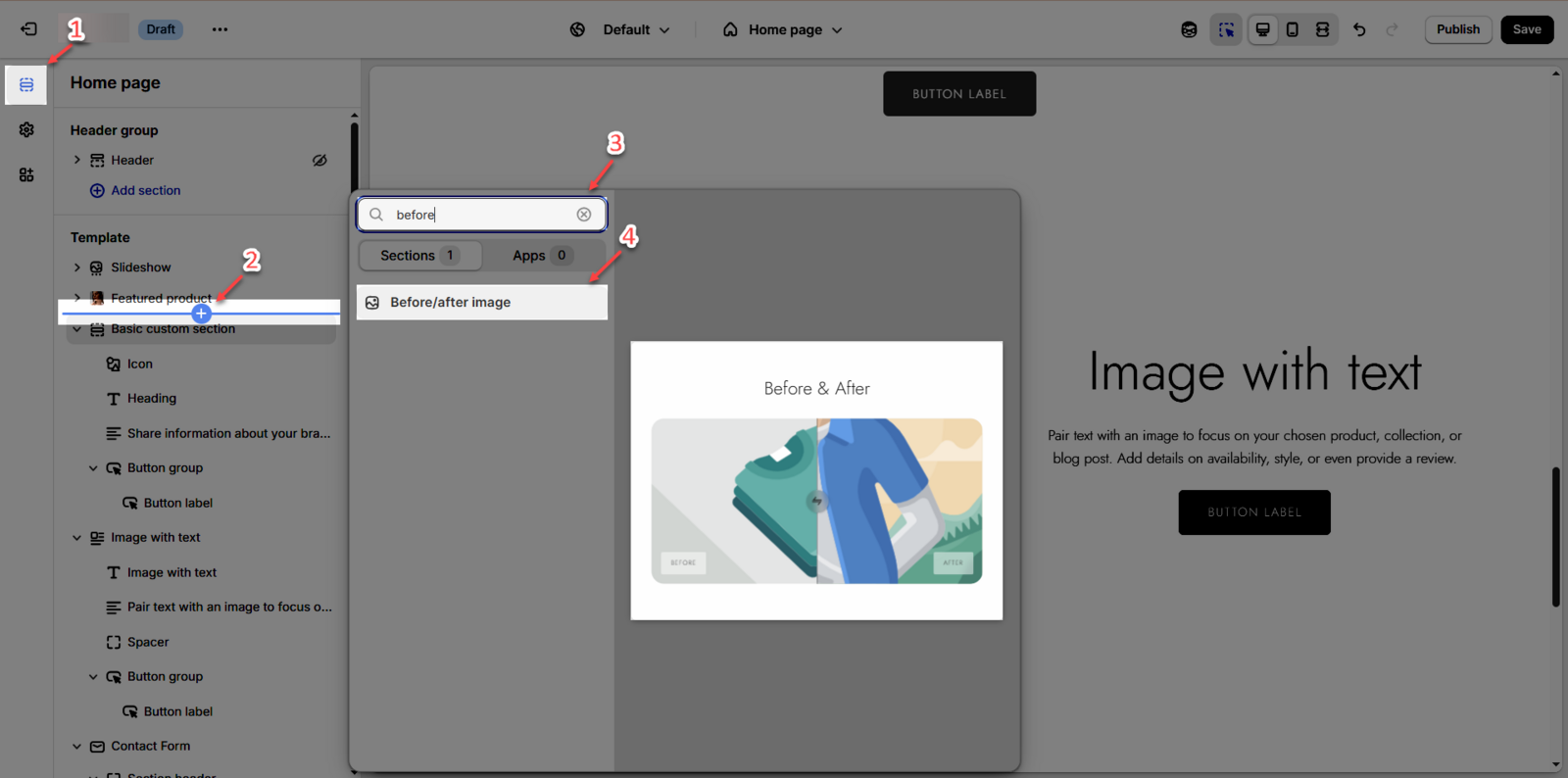This screenshot has width=1568, height=778.
Task: Open the three-dot more actions menu
Action: click(220, 29)
